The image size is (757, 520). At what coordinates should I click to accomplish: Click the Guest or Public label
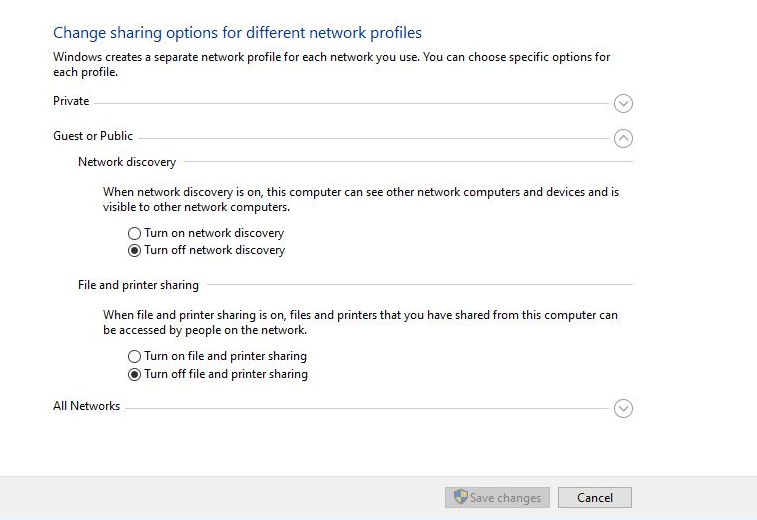tap(93, 136)
